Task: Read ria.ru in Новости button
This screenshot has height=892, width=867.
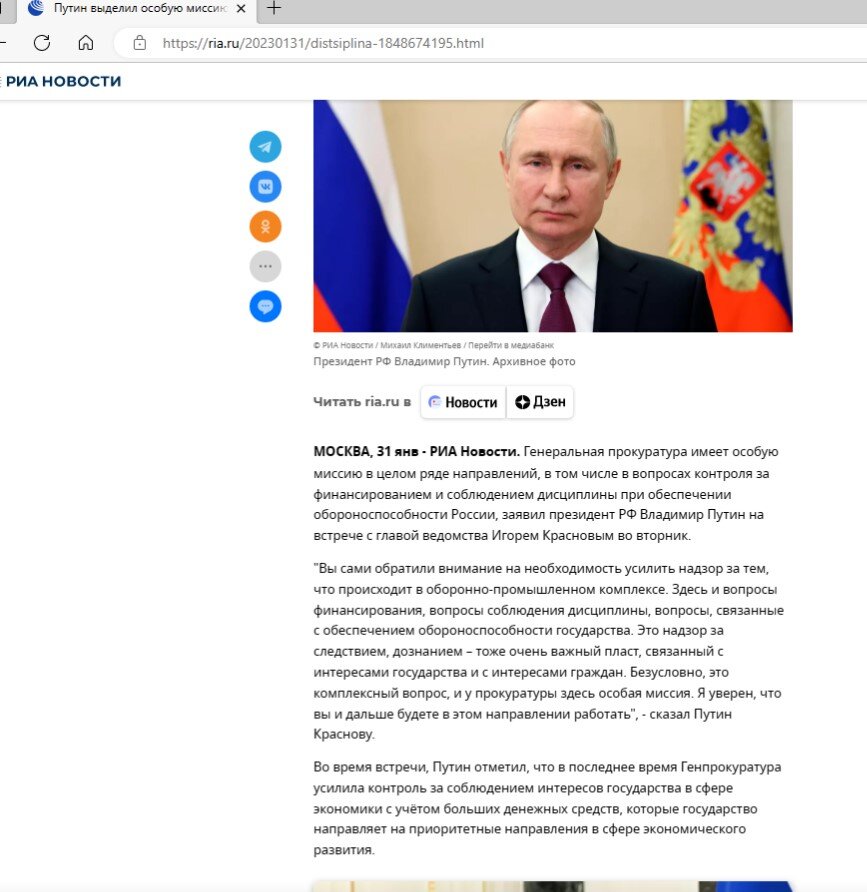Action: [463, 402]
